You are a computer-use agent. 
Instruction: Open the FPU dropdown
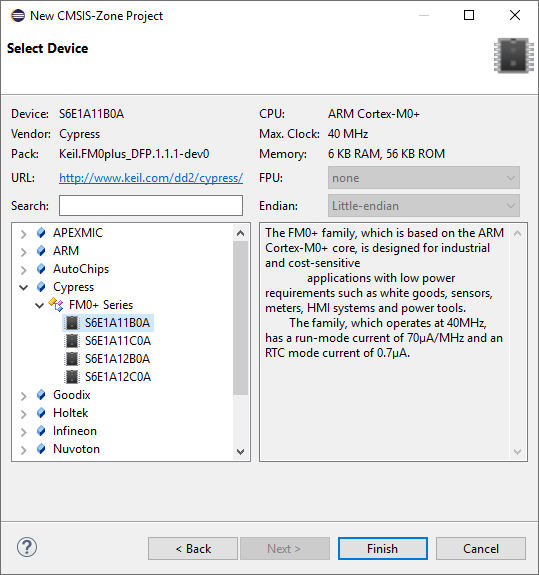point(424,178)
